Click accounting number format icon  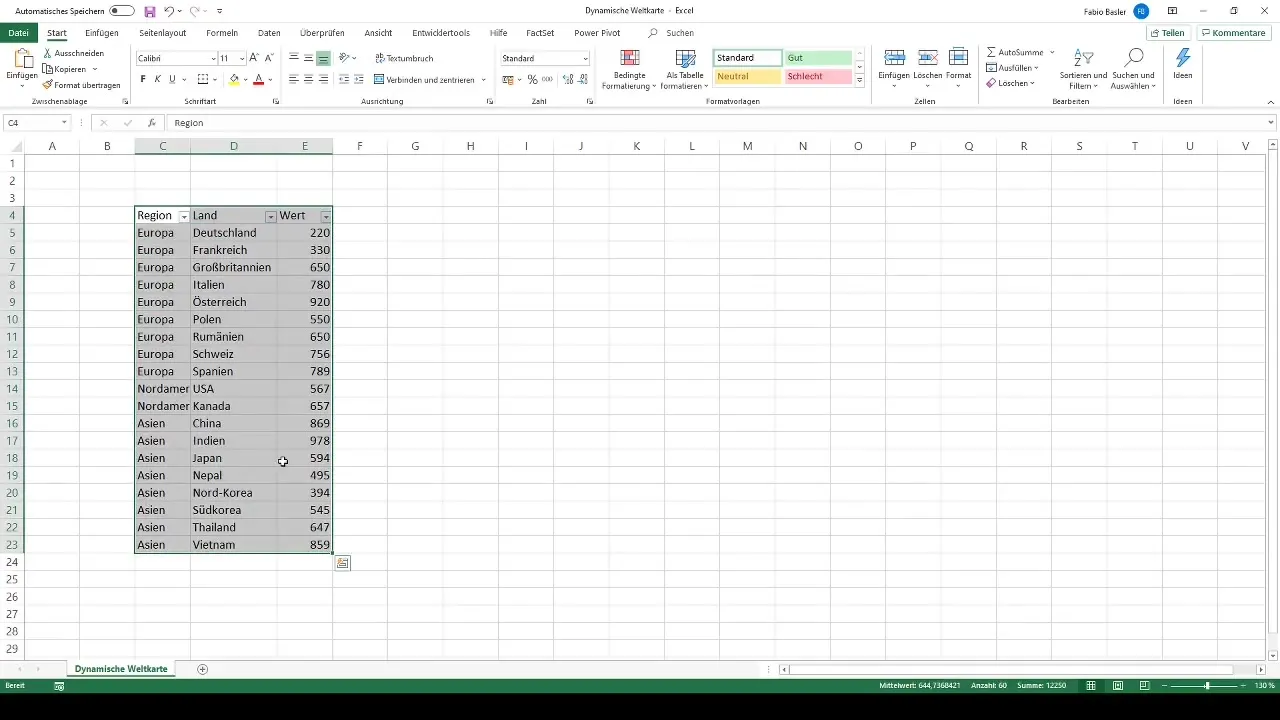(x=508, y=79)
